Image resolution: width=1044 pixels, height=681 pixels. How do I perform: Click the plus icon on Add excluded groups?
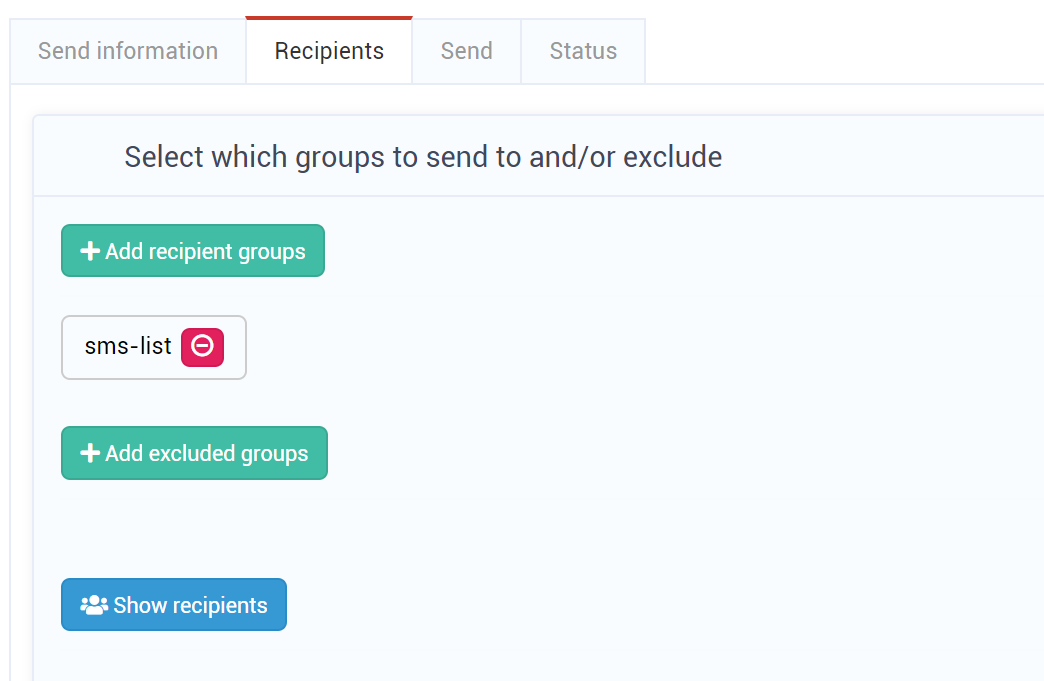[90, 453]
